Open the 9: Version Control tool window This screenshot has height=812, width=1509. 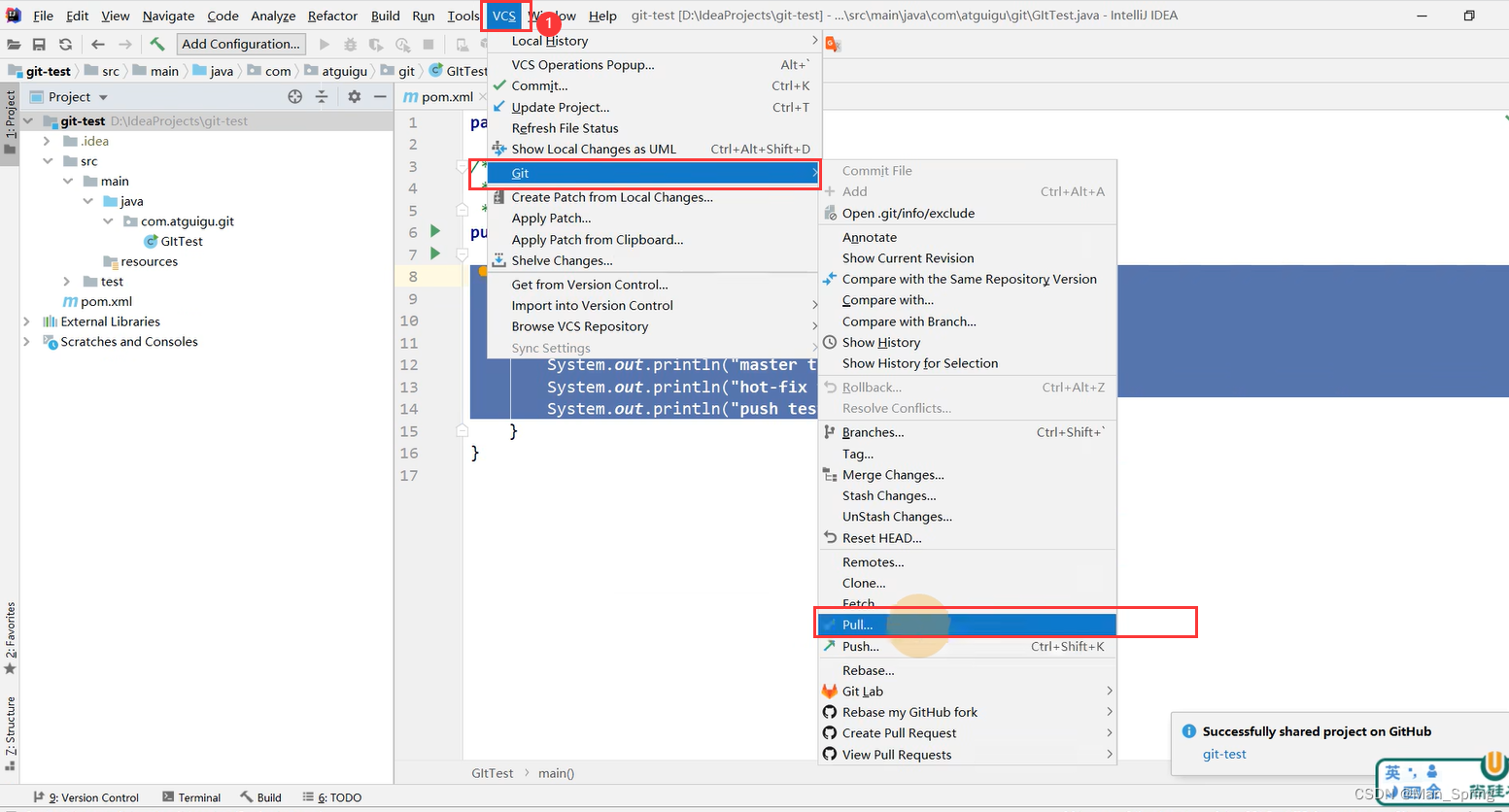point(86,797)
